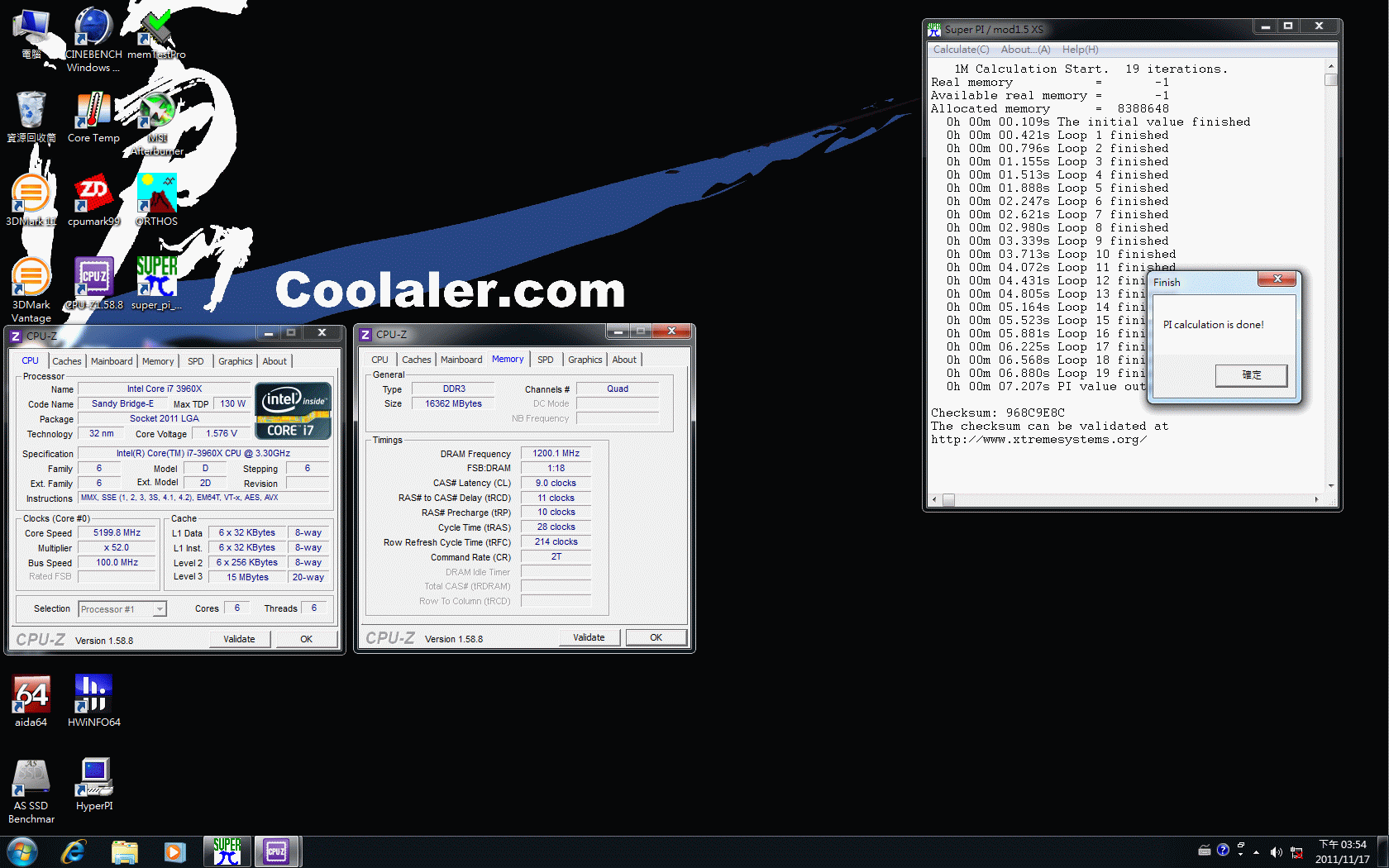Click the taskbar clock showing 03:54
1389x868 pixels.
coord(1342,851)
